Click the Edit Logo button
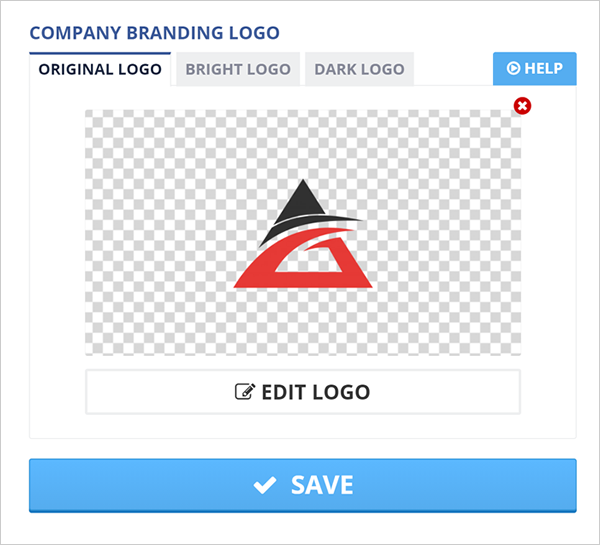The width and height of the screenshot is (600, 545). [303, 392]
